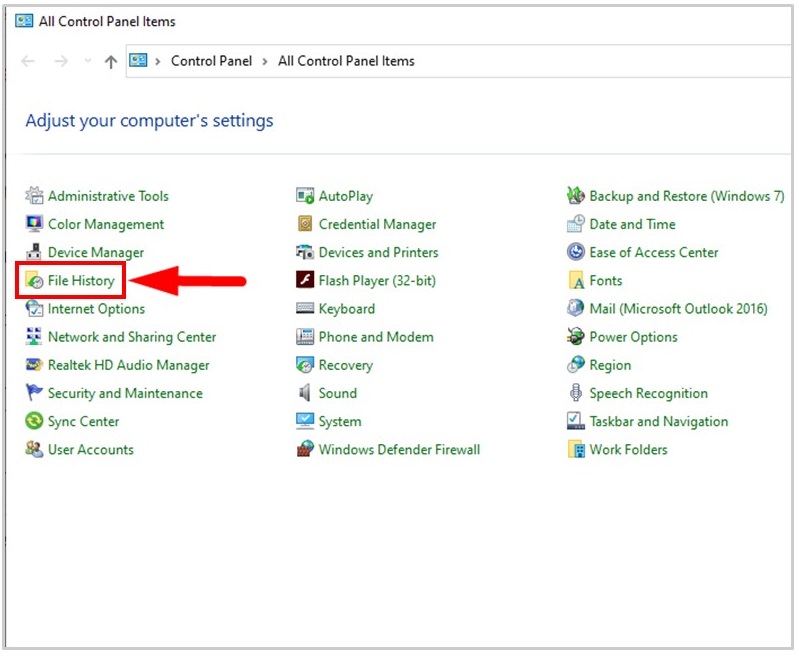The image size is (799, 656).
Task: Click the Fonts icon
Action: (576, 281)
